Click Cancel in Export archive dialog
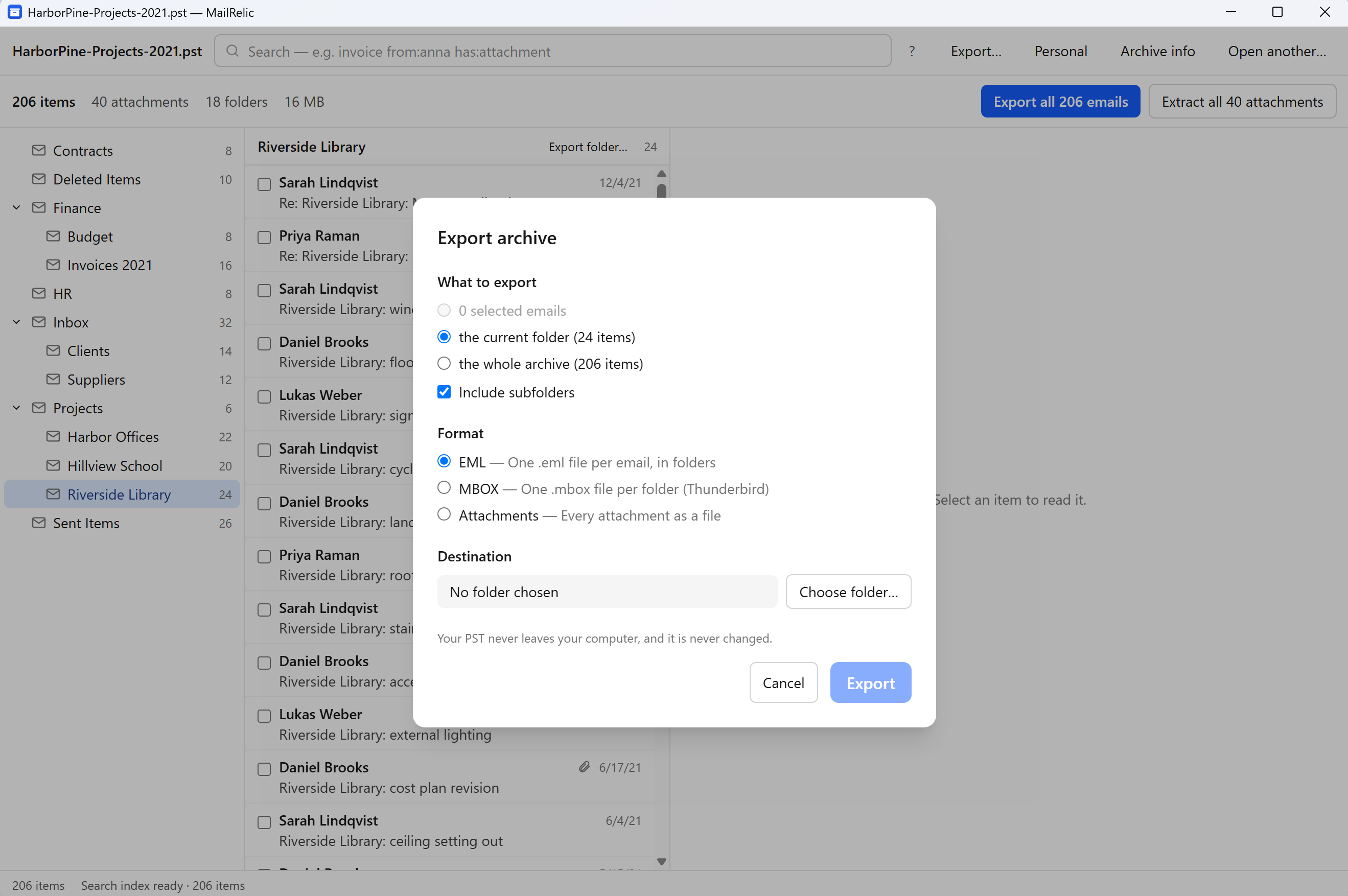 (783, 682)
